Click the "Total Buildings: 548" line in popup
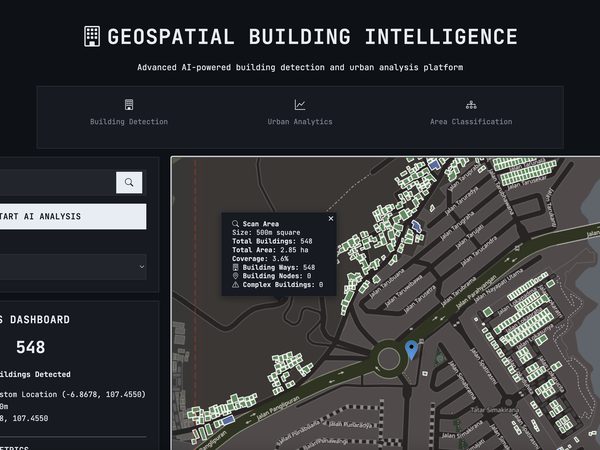600x450 pixels. point(272,241)
